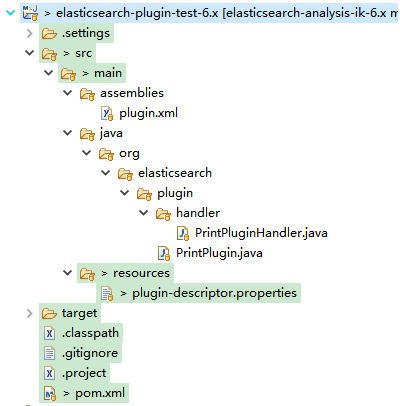400x406 pixels.
Task: Open plugin.xml in the tree
Action: coord(148,113)
